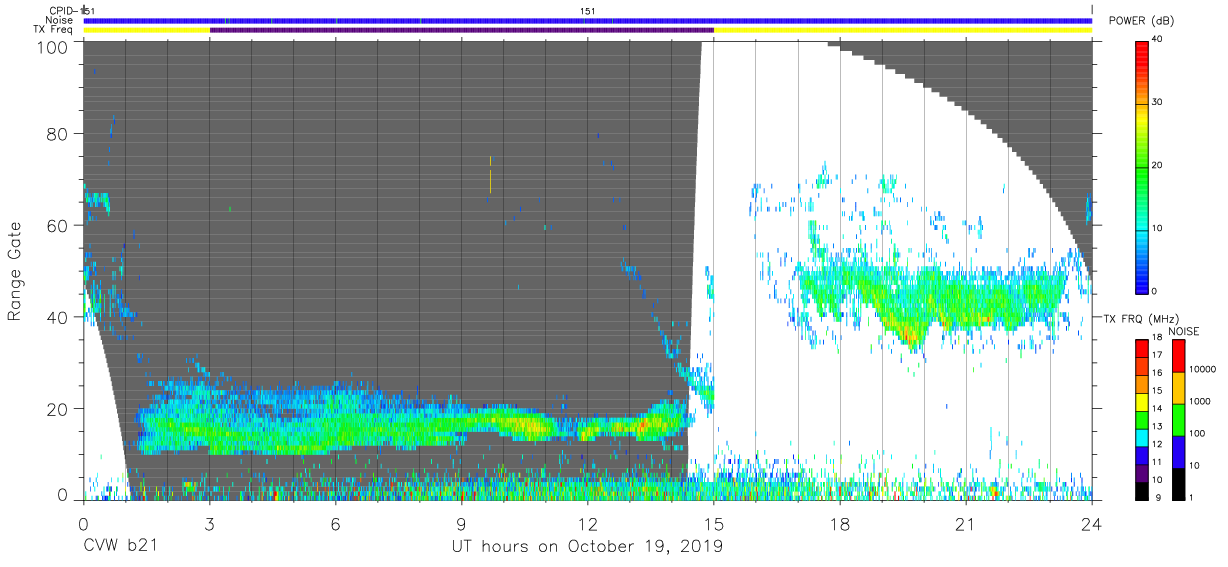Click the 'CPID' row label at top
This screenshot has height=567, width=1228.
coord(63,10)
